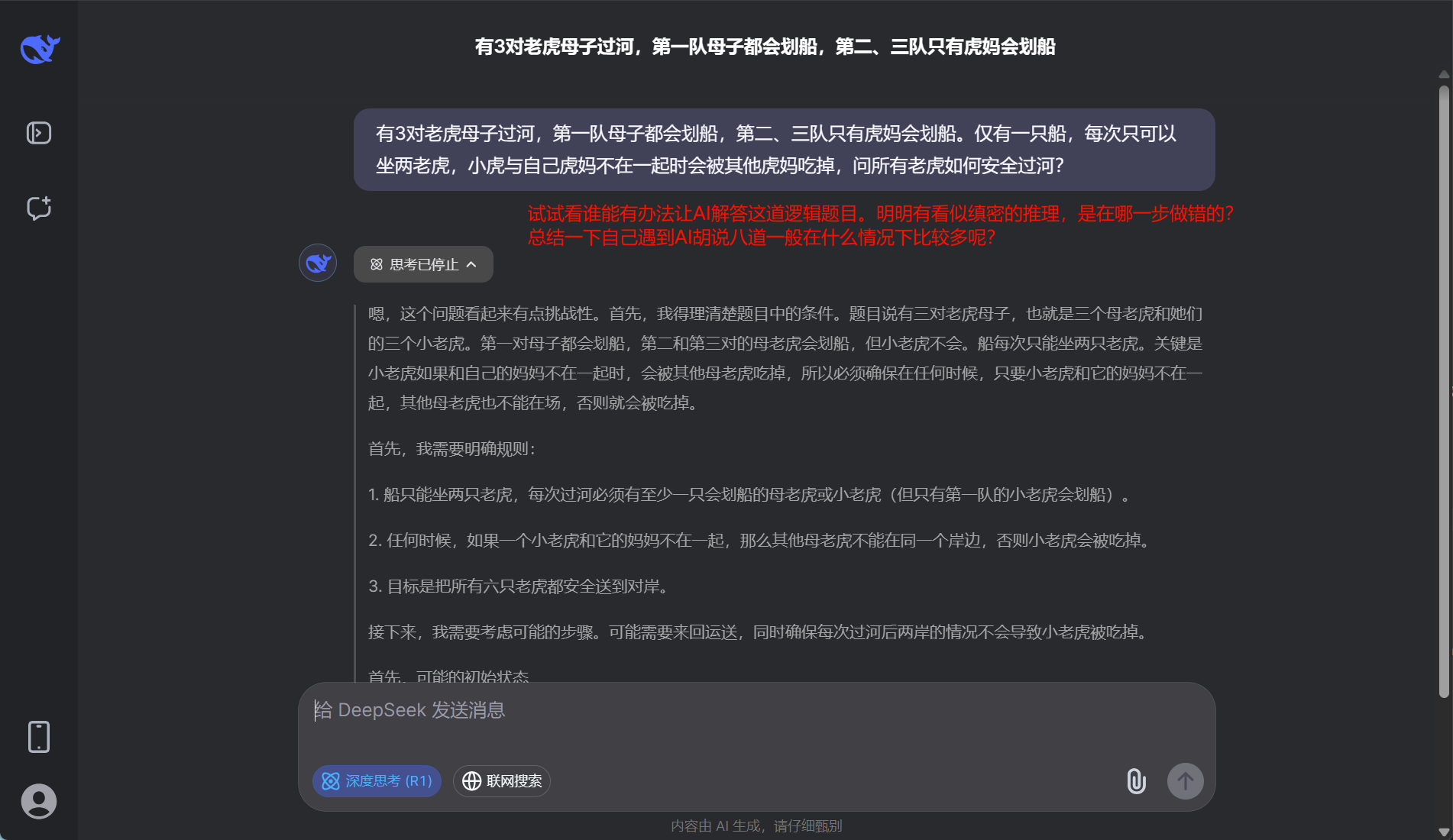The image size is (1453, 840).
Task: Click the conversation title at top
Action: [765, 47]
